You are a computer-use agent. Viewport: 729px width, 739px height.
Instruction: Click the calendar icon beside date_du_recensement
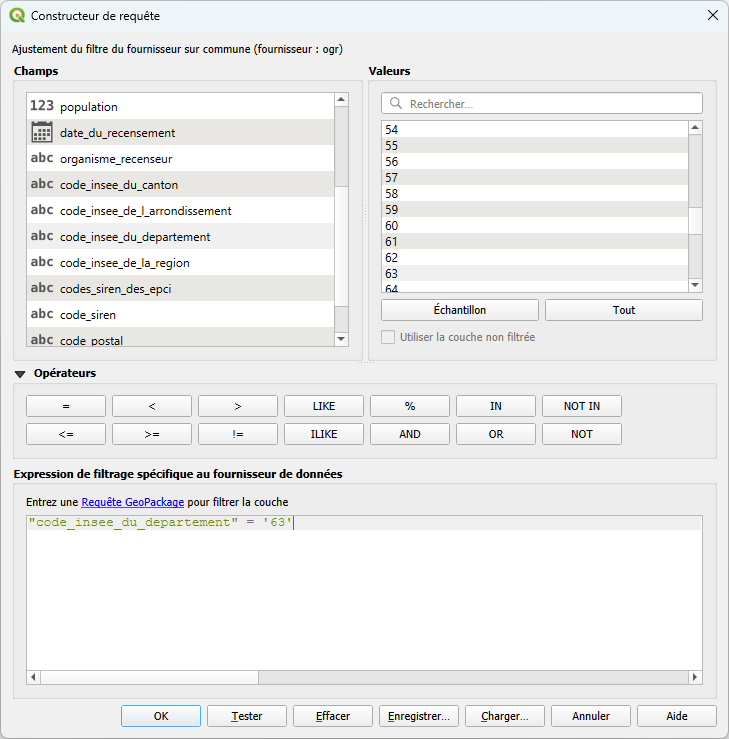coord(41,132)
